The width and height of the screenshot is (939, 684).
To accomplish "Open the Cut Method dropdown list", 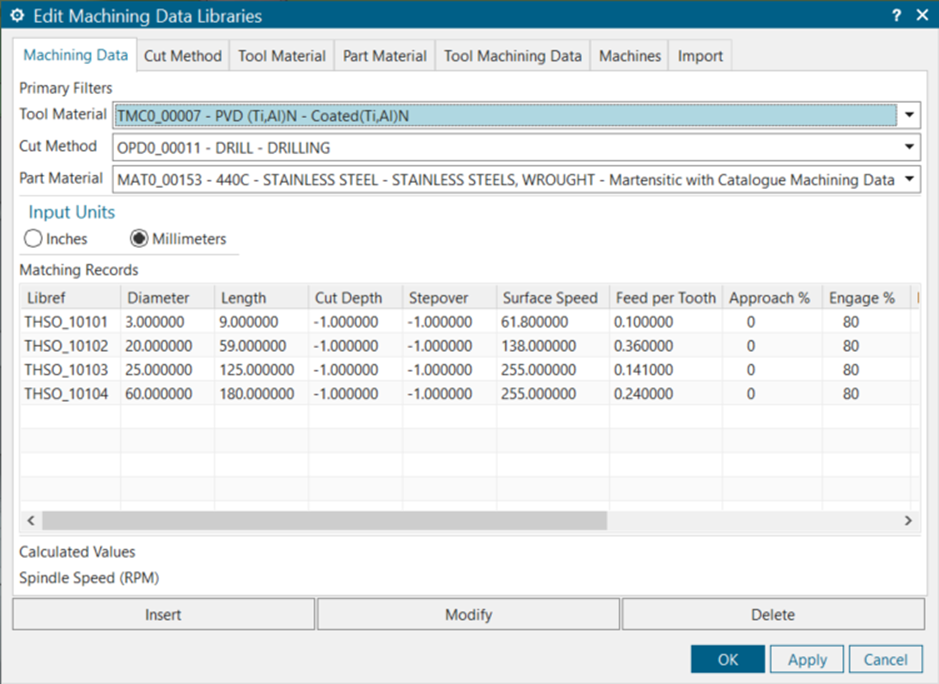I will click(909, 147).
